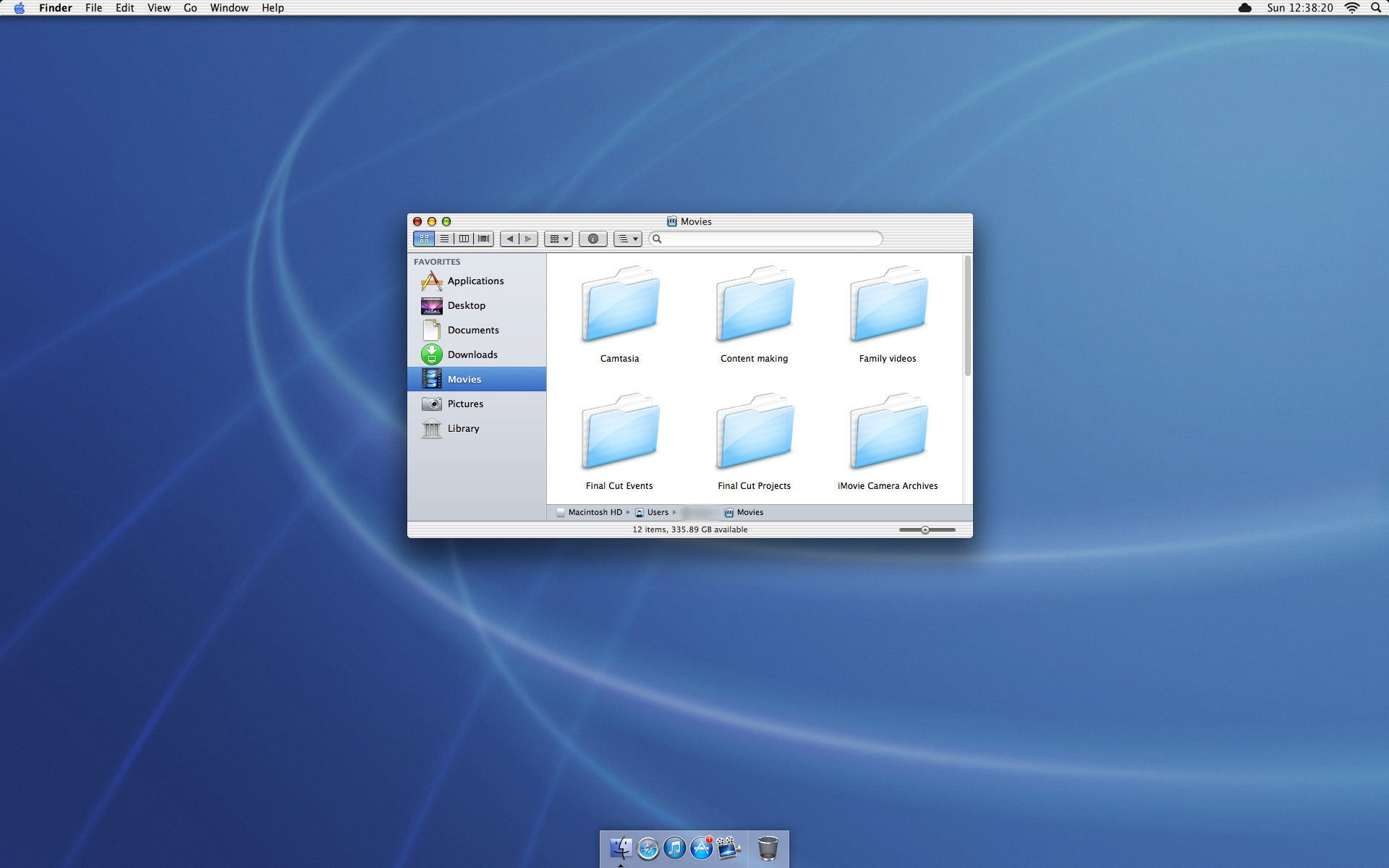Select Documents in the sidebar
1389x868 pixels.
pos(473,330)
